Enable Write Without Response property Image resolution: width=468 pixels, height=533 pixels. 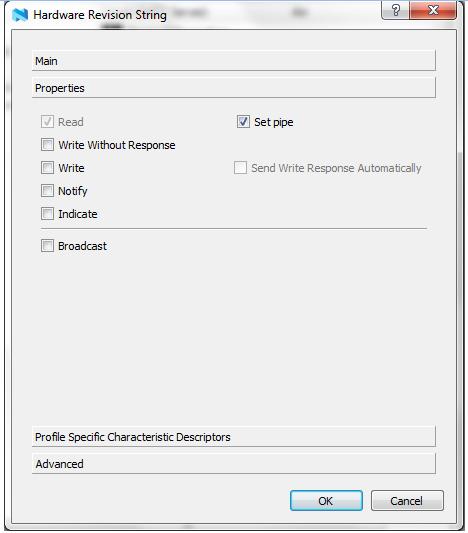point(47,144)
